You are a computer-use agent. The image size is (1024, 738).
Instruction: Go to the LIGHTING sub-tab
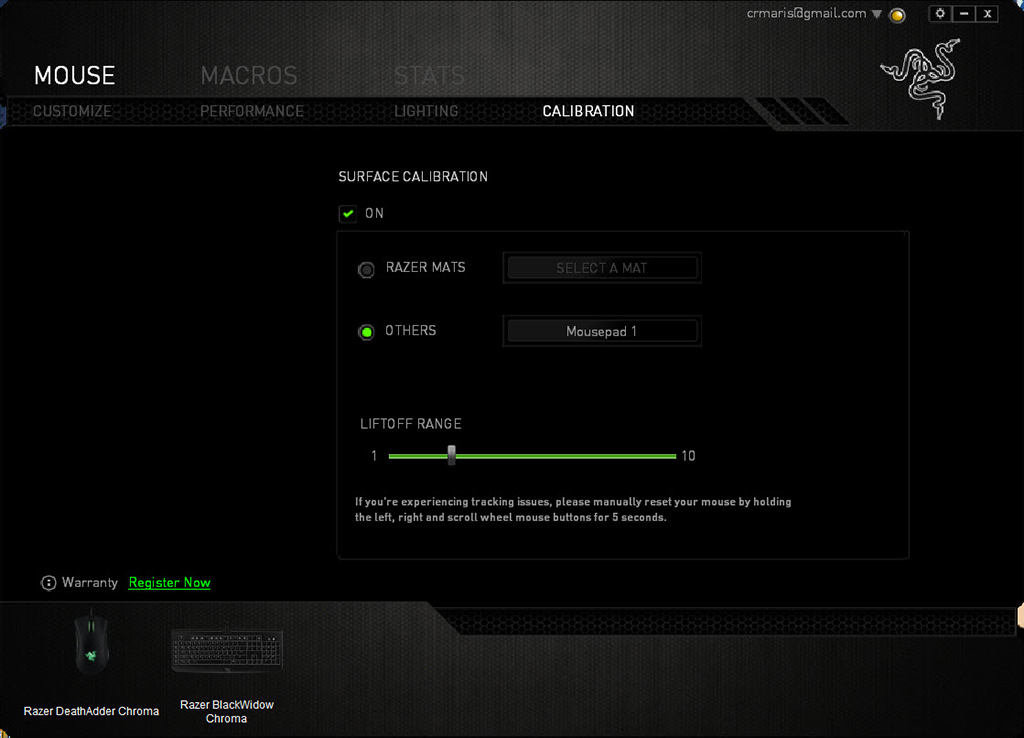[x=426, y=111]
